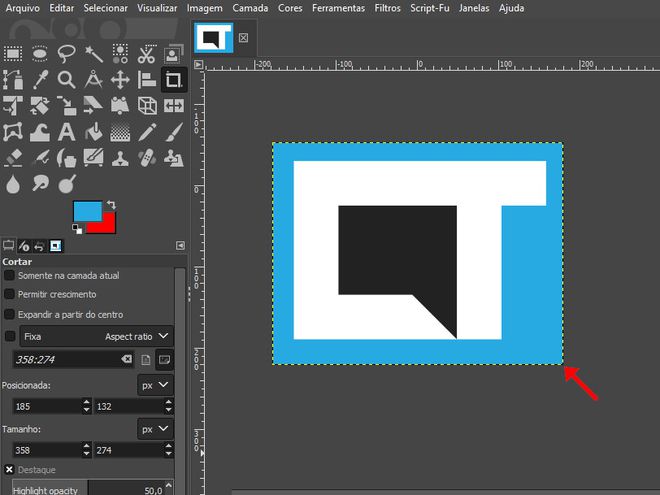Tick the Fixa aspect ratio checkbox
660x495 pixels.
point(10,336)
